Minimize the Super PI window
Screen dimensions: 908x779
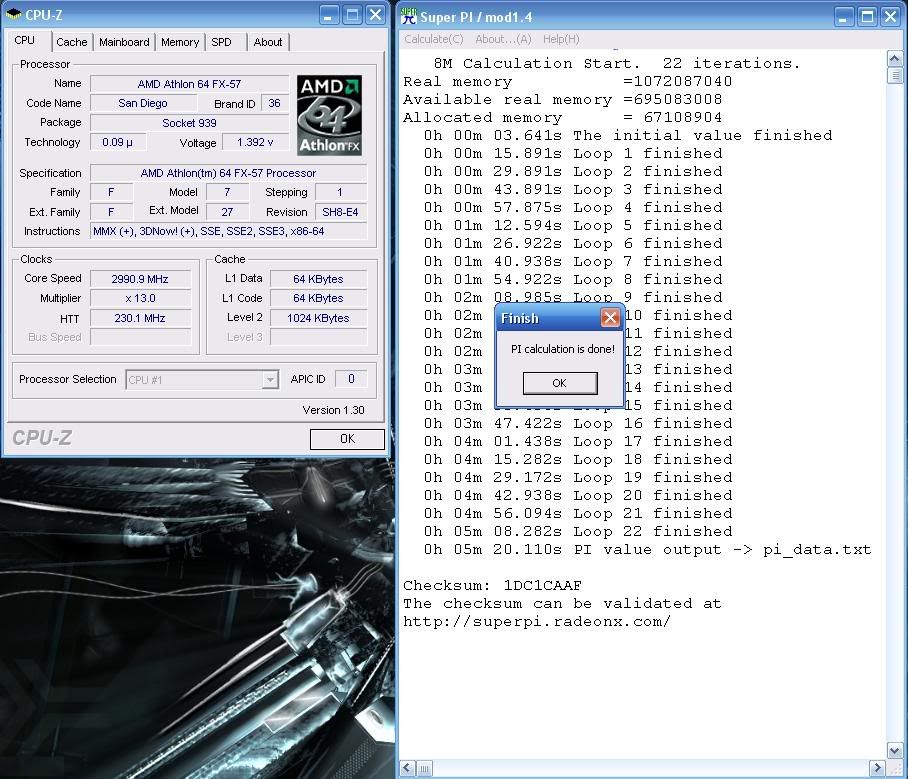pos(844,17)
